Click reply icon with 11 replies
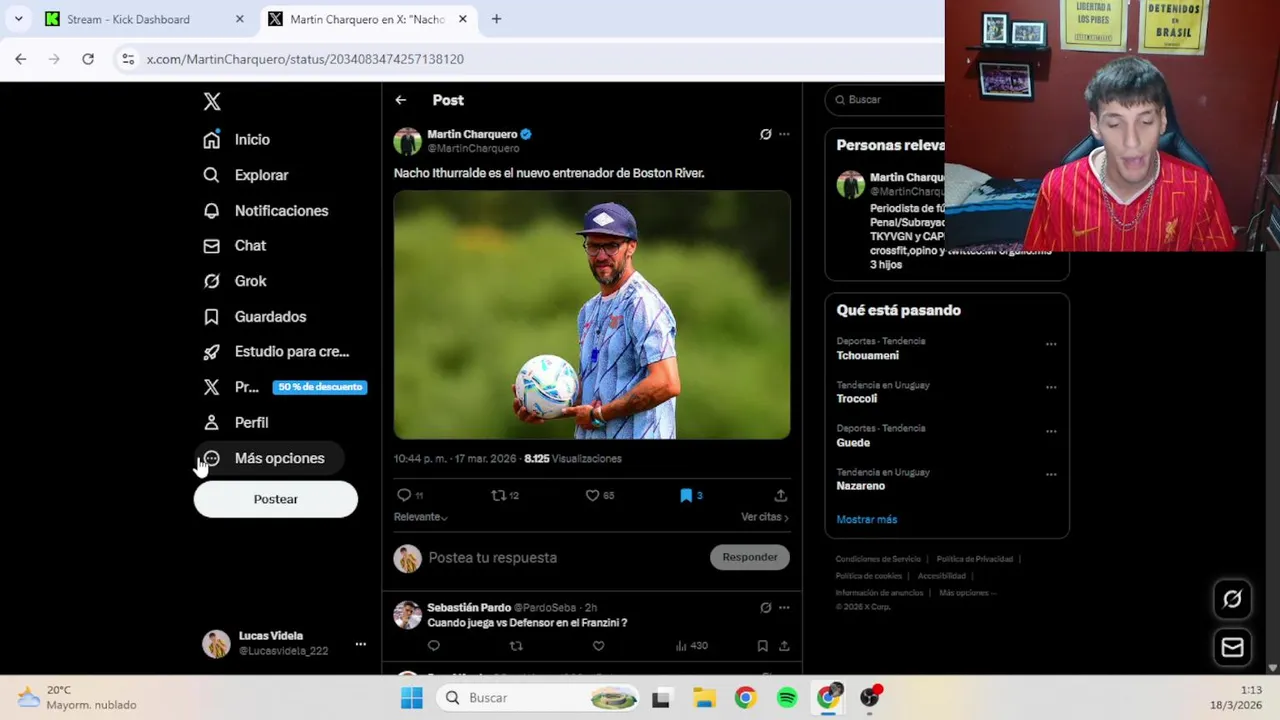1280x720 pixels. tap(404, 495)
